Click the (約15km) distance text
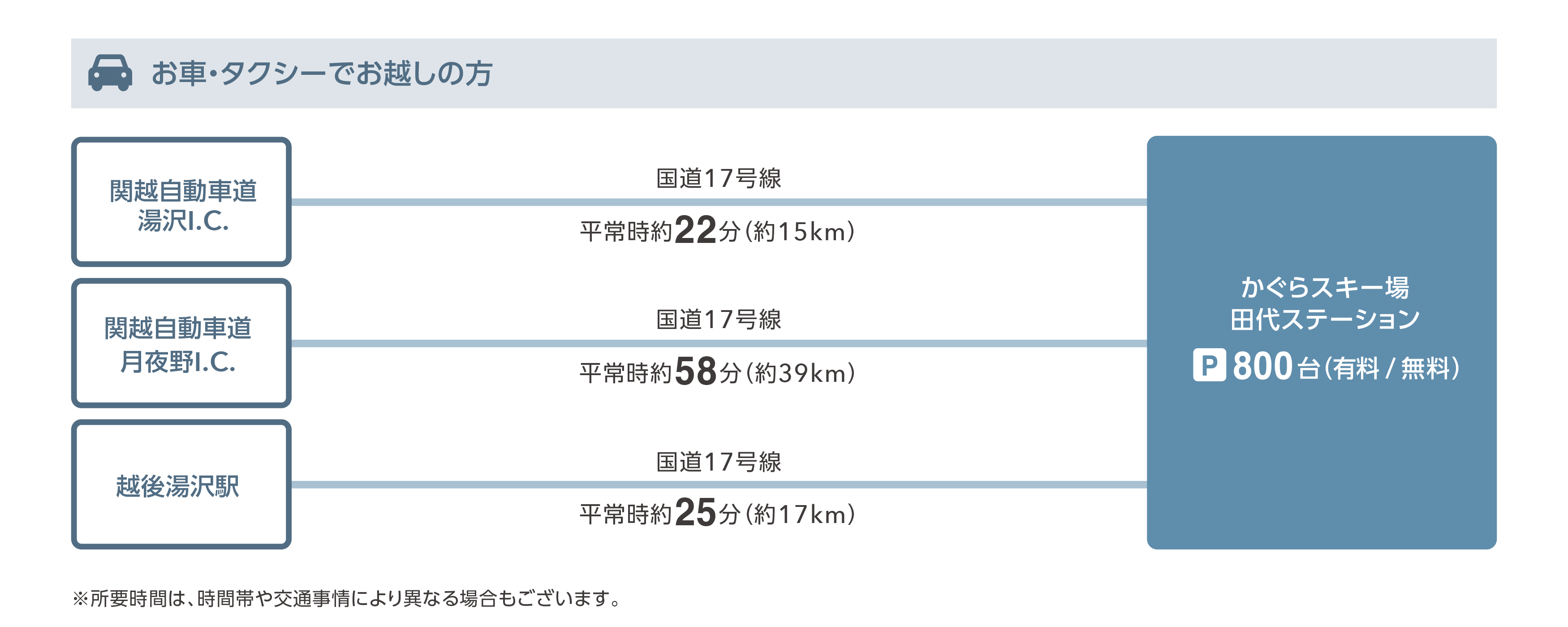Image resolution: width=1568 pixels, height=627 pixels. 801,232
